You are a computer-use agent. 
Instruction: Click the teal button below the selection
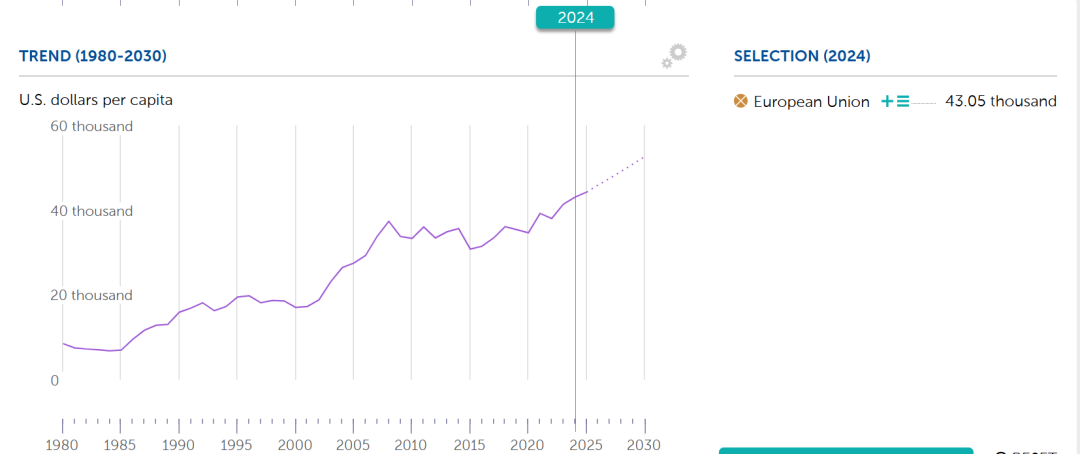[845, 451]
